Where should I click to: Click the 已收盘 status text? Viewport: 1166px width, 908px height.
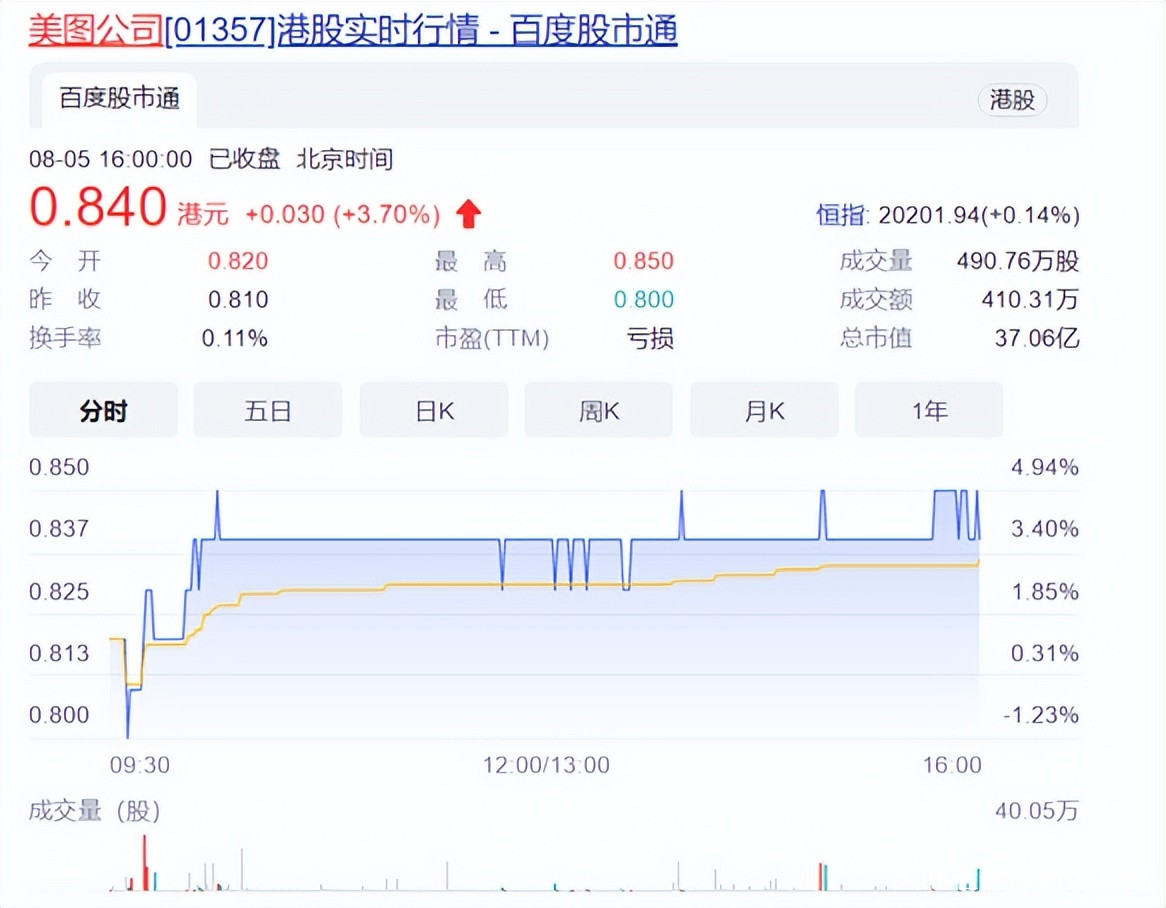245,159
